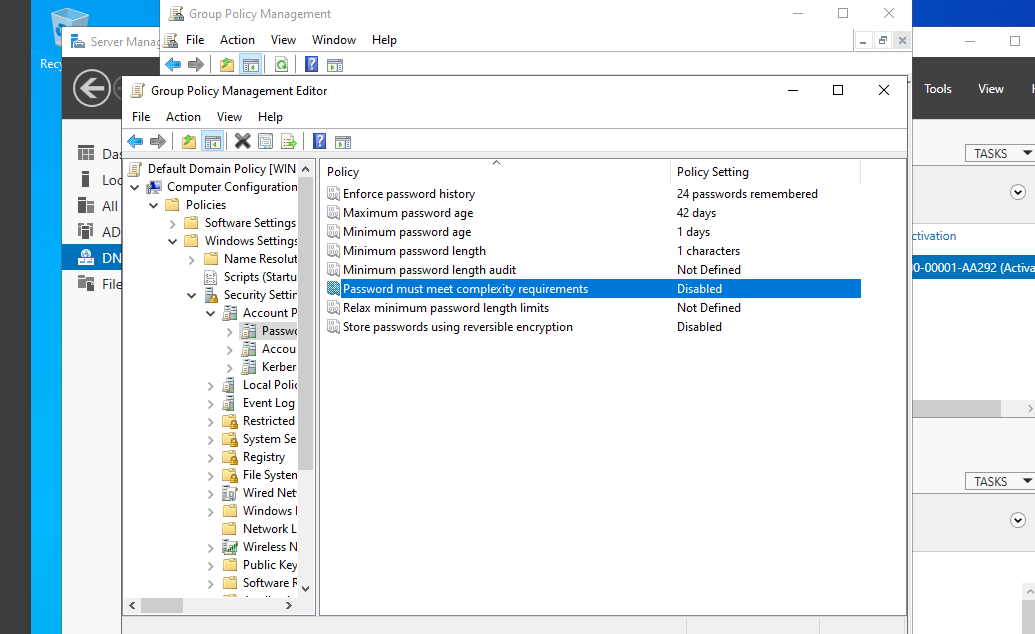Select the Minimum password length policy
This screenshot has width=1035, height=634.
pyautogui.click(x=414, y=251)
